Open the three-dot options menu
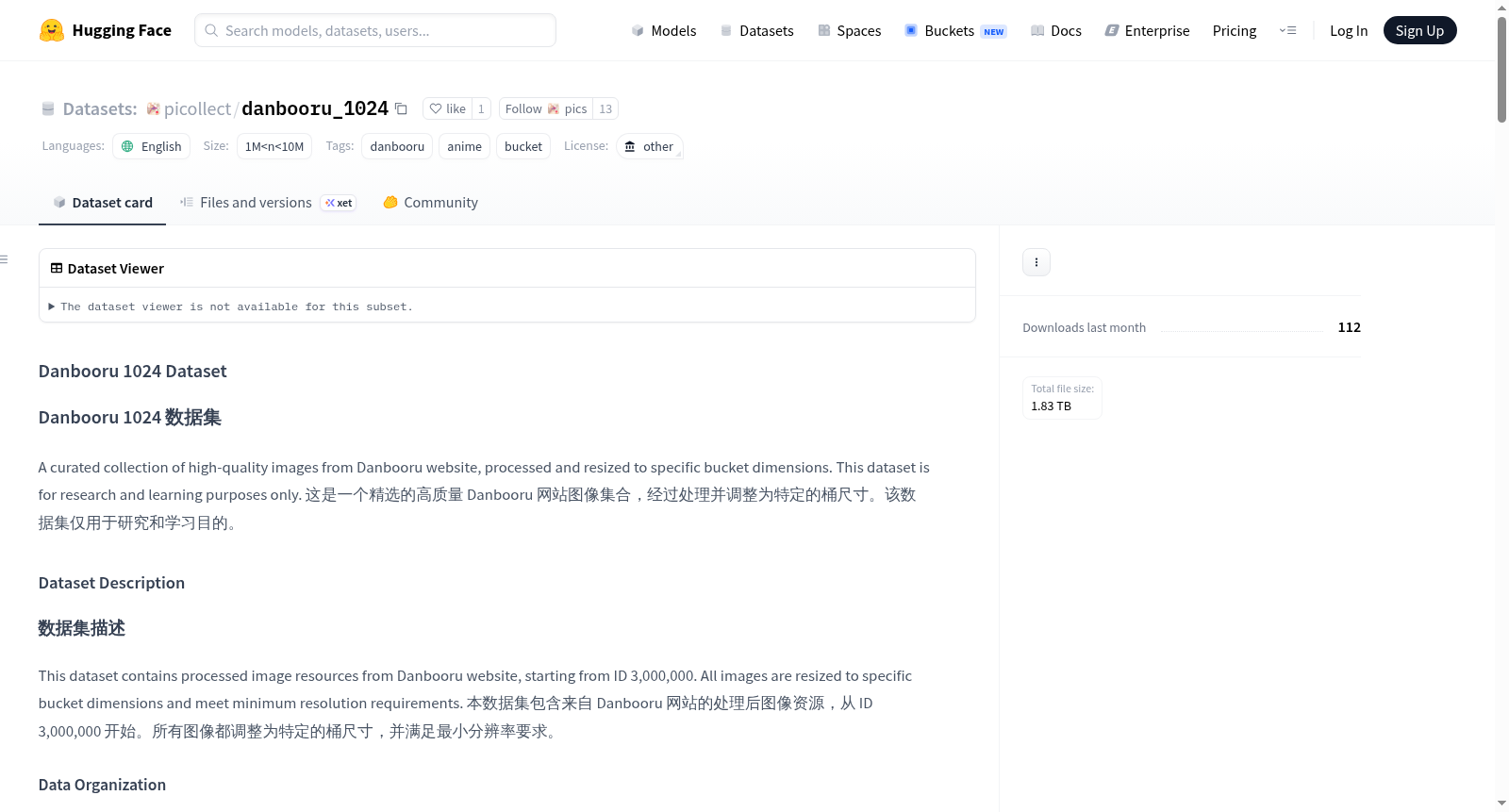 (x=1036, y=262)
